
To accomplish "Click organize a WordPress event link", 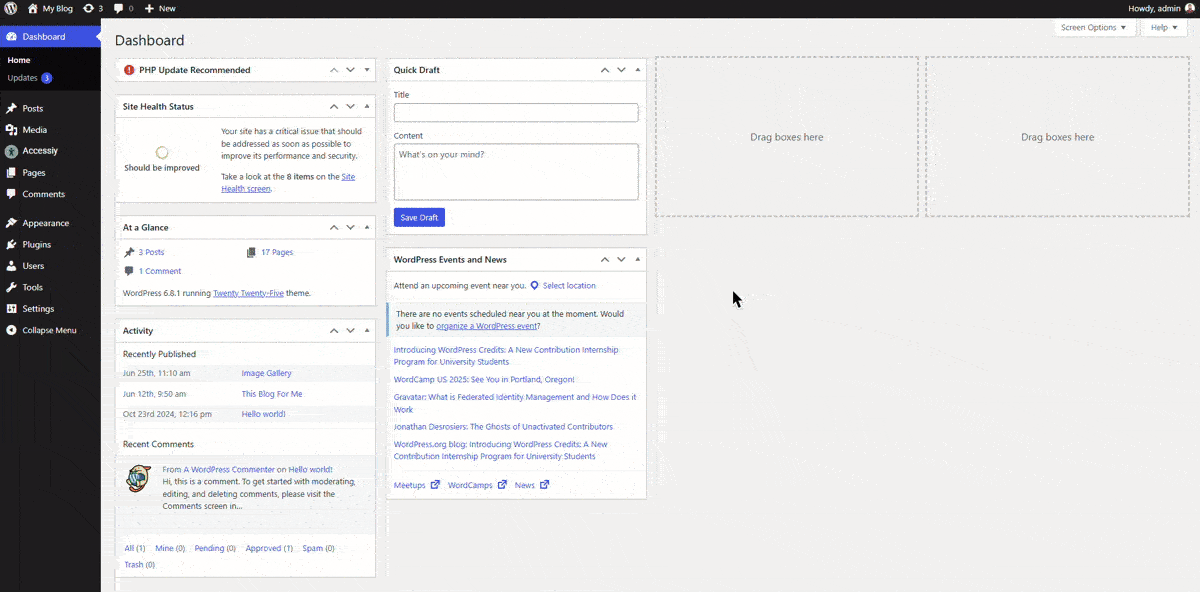I will (487, 326).
